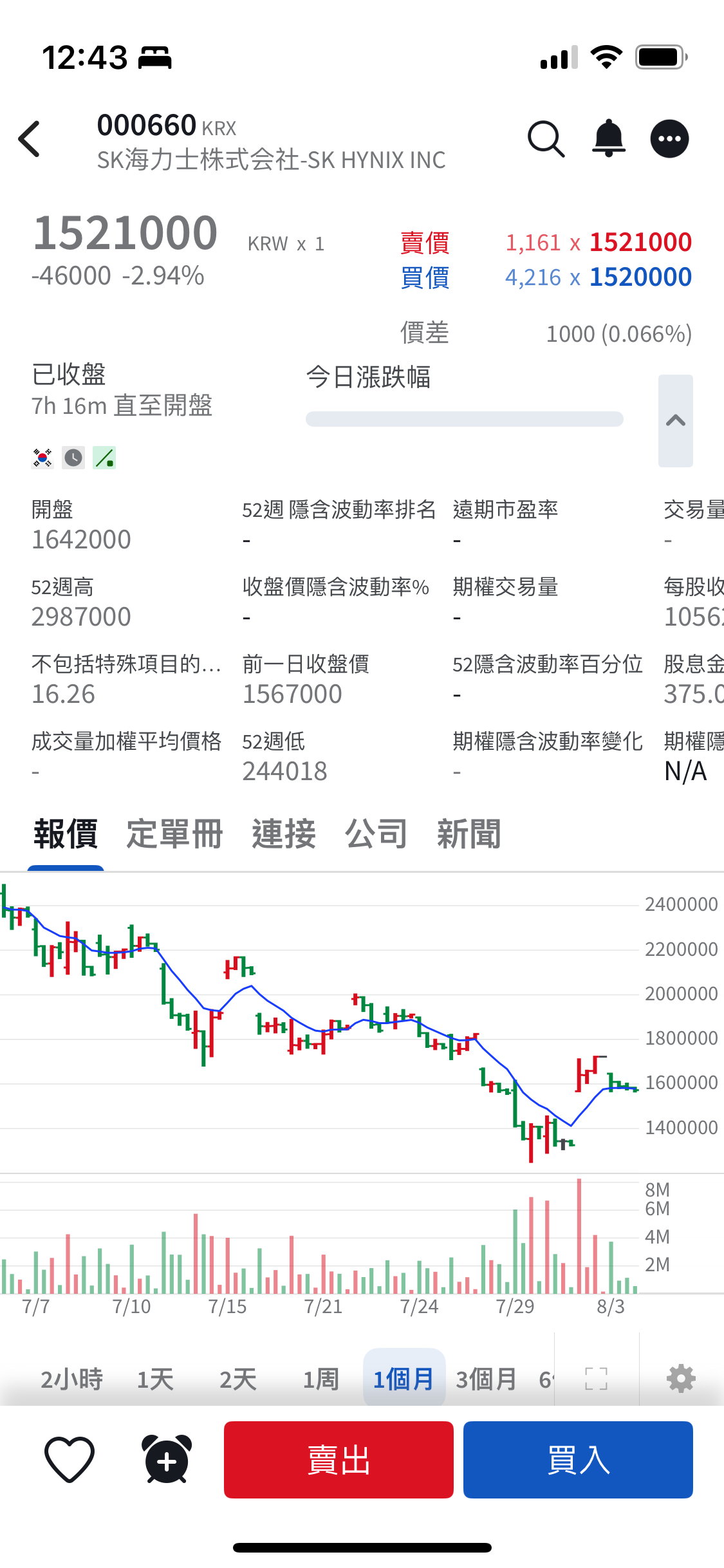This screenshot has width=724, height=1568.
Task: Go back using the left arrow
Action: [x=30, y=138]
